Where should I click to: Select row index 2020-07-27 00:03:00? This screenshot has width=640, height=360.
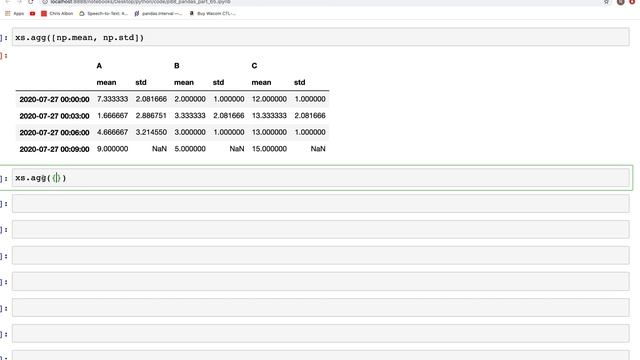coord(54,116)
